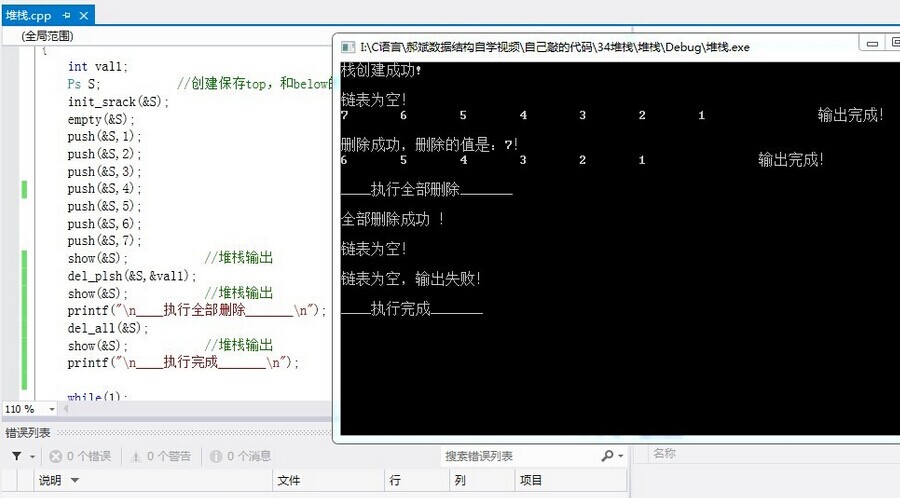Close the 堆栈.cpp tab
Image resolution: width=900 pixels, height=498 pixels.
point(83,15)
